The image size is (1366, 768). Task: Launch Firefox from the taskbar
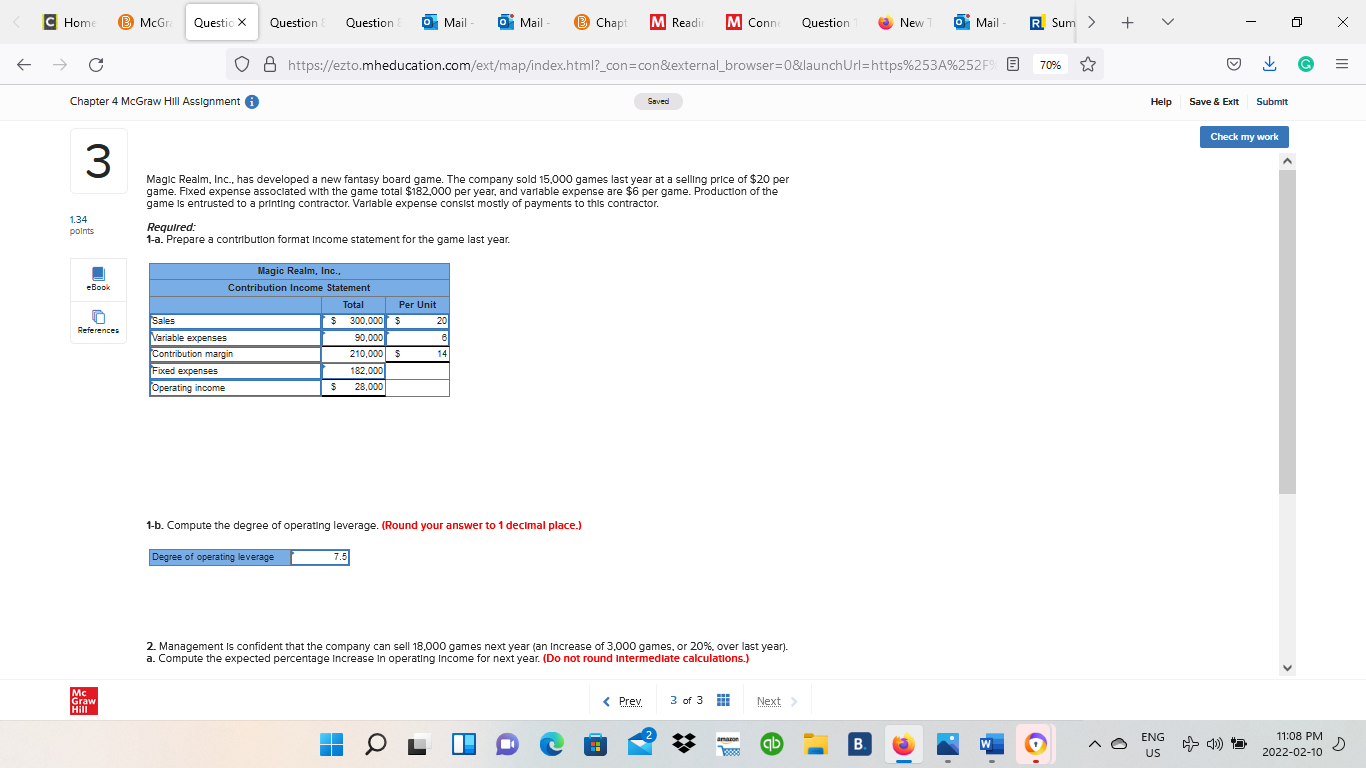pos(903,744)
